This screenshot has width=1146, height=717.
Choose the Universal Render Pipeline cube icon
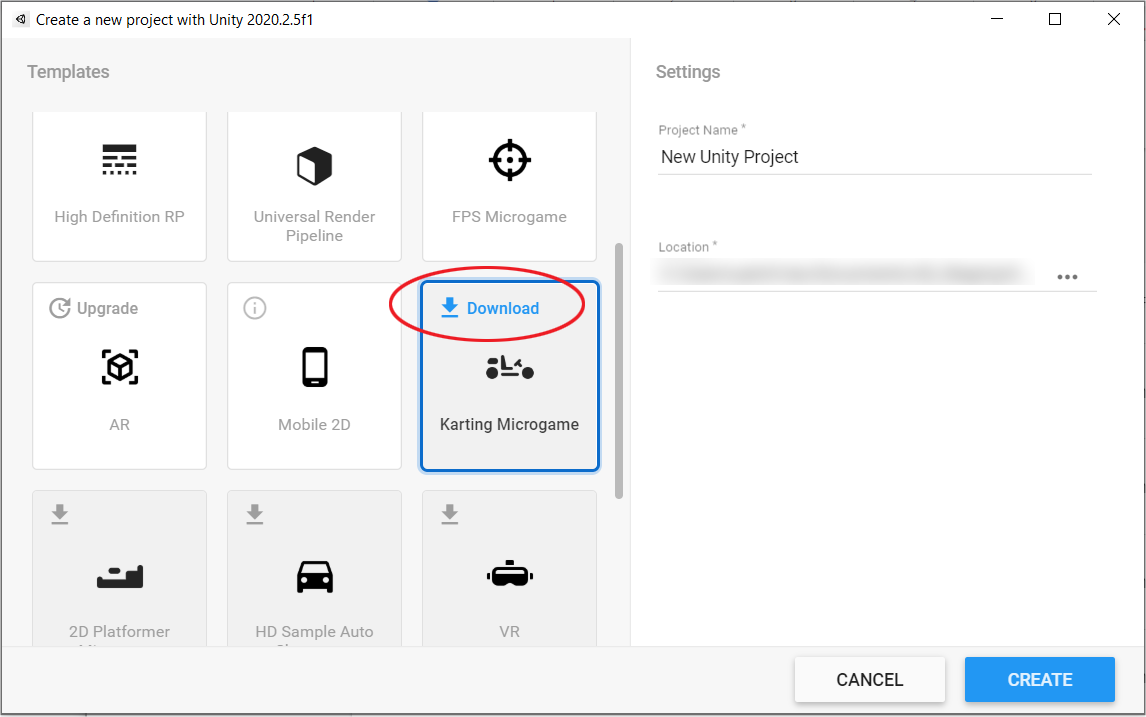point(314,166)
